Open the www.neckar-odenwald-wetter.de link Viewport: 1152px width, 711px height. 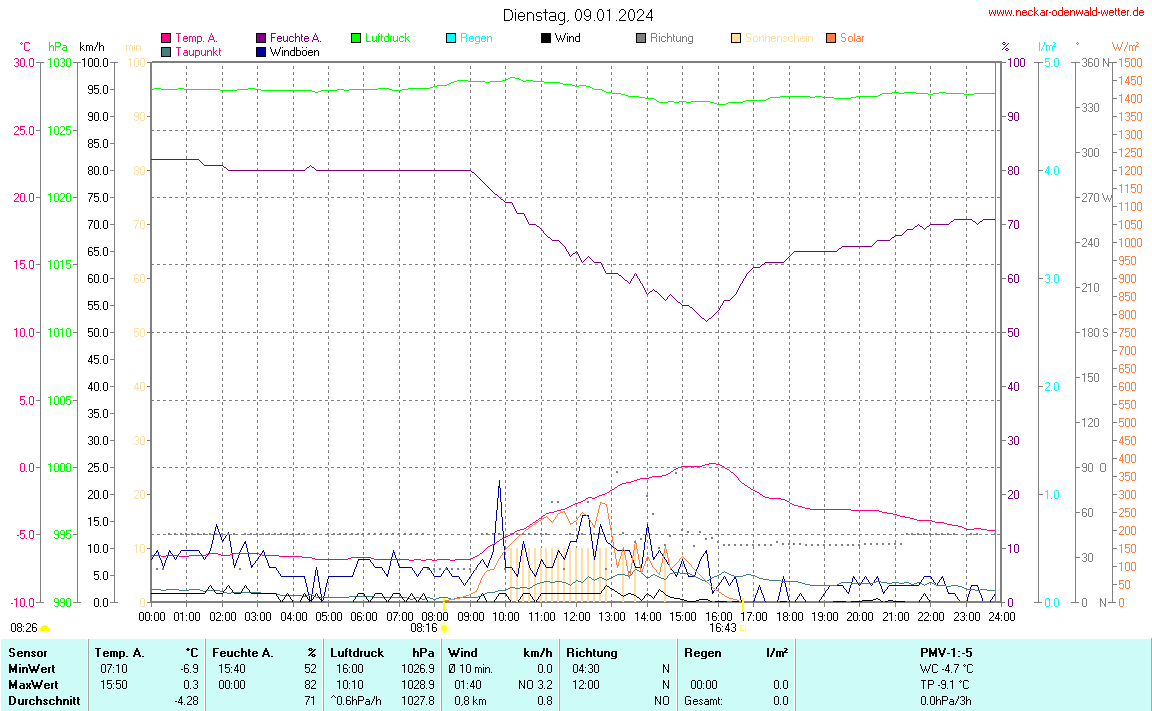coord(1066,12)
